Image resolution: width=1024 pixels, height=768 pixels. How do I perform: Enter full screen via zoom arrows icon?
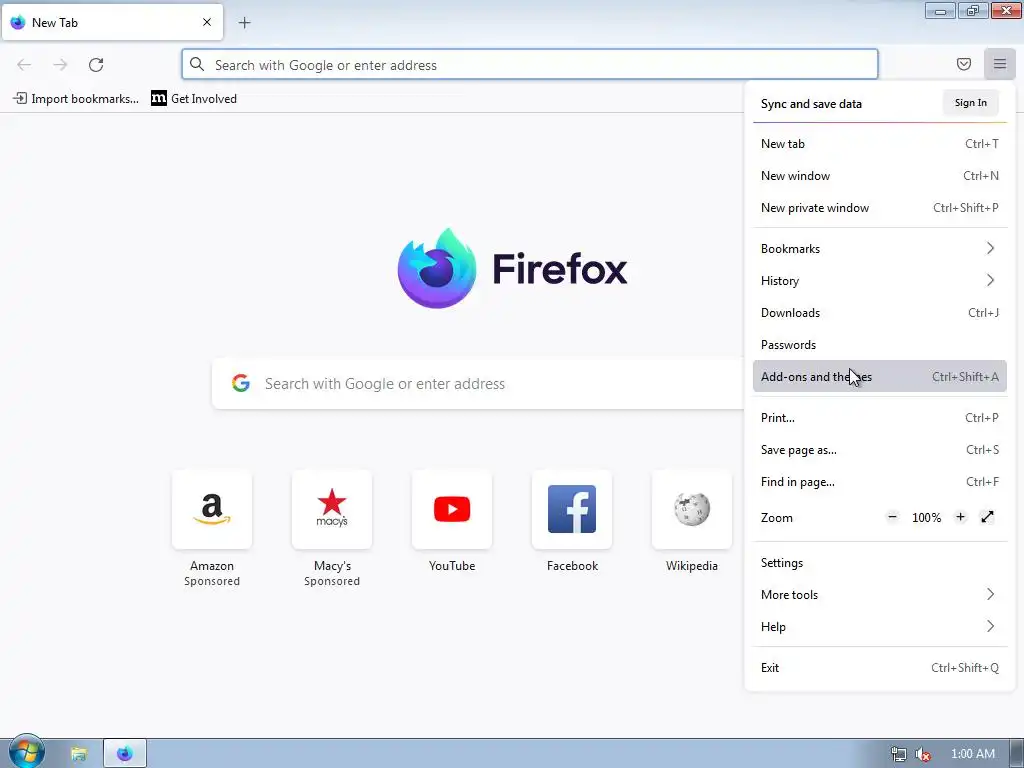click(987, 517)
